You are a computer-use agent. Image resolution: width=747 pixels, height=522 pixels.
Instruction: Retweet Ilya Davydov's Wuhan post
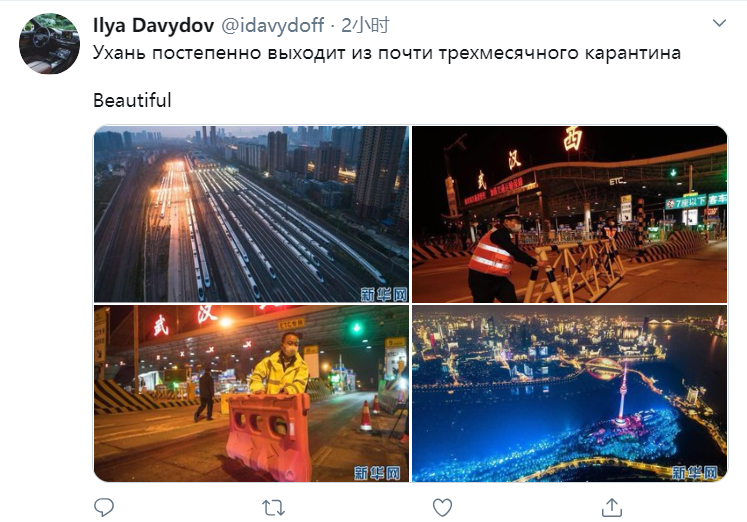click(273, 508)
